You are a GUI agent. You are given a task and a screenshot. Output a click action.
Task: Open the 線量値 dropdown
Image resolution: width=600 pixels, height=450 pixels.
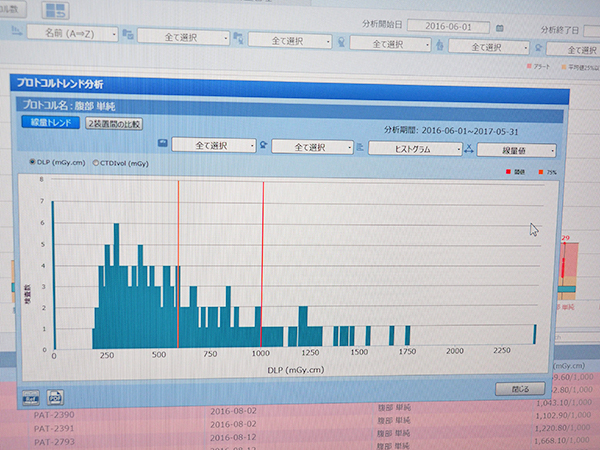[516, 149]
